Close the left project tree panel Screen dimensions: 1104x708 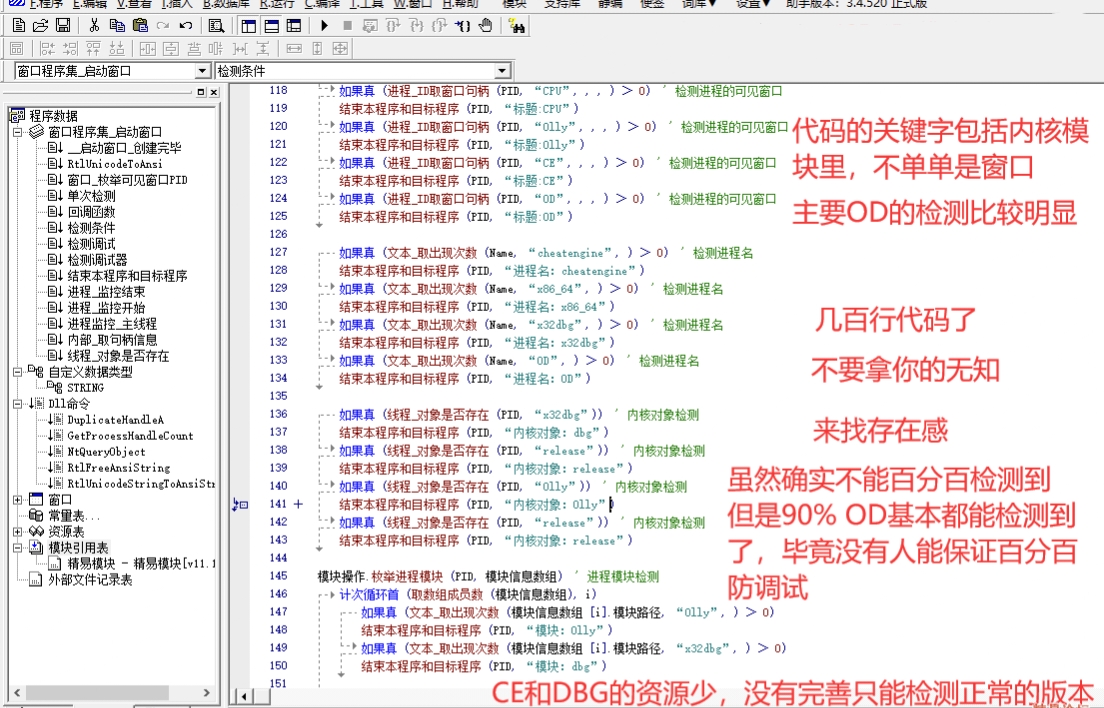click(214, 92)
